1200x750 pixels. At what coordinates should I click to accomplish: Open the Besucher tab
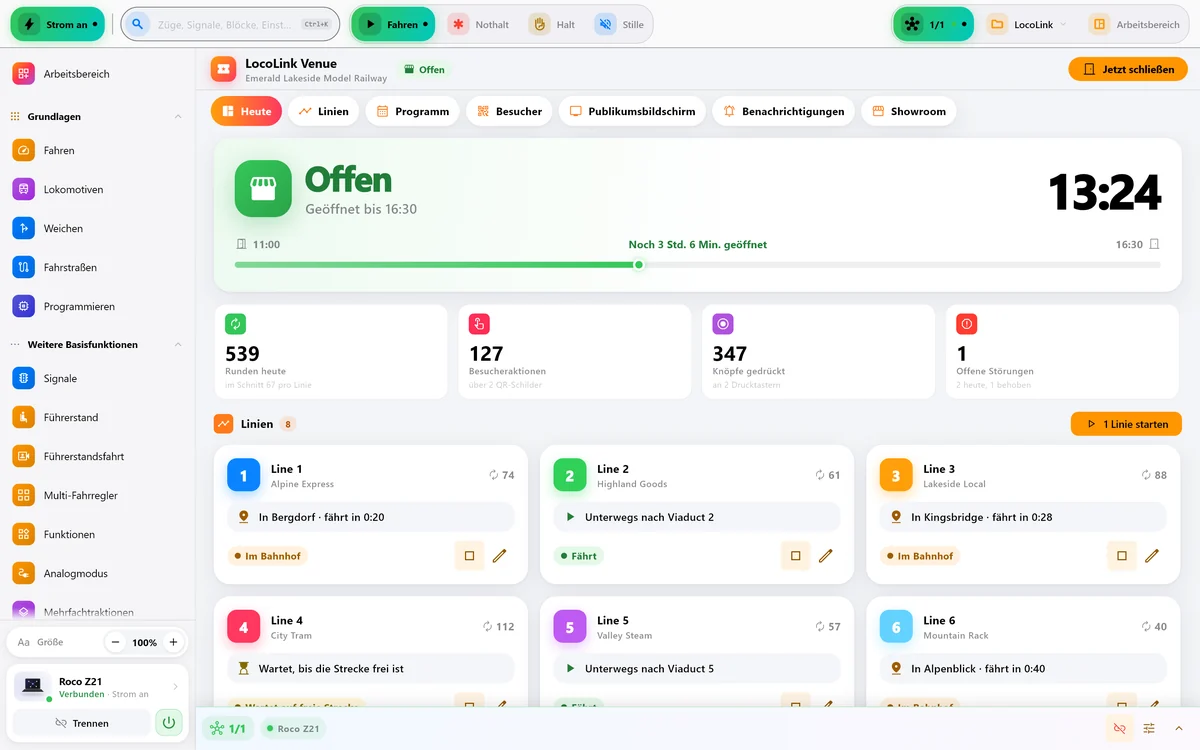pyautogui.click(x=509, y=111)
